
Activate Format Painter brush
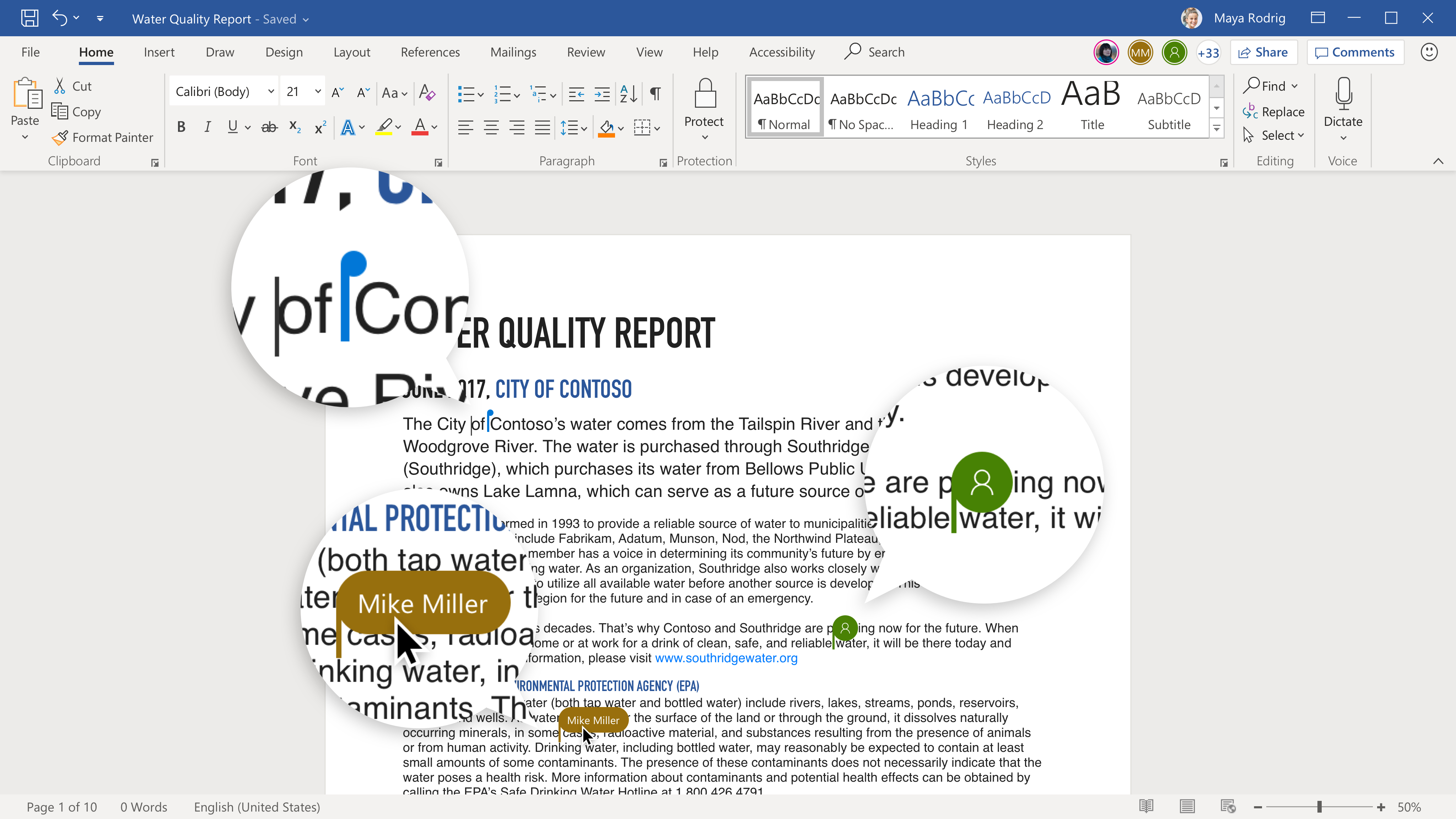point(59,138)
